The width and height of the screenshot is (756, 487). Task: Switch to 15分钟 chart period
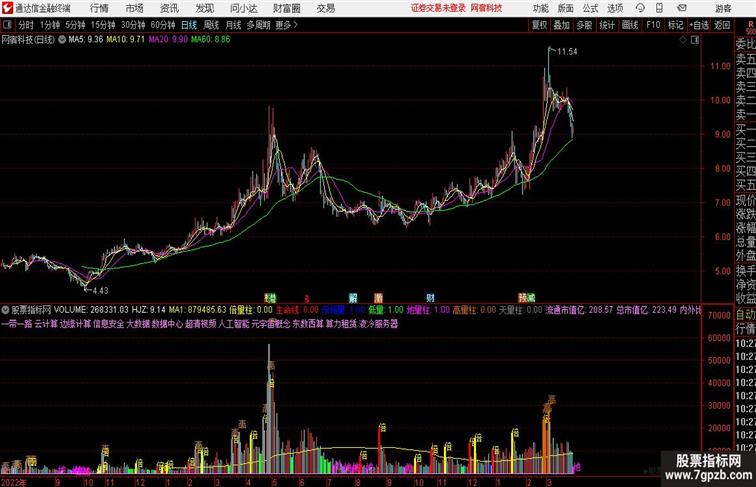(x=103, y=25)
